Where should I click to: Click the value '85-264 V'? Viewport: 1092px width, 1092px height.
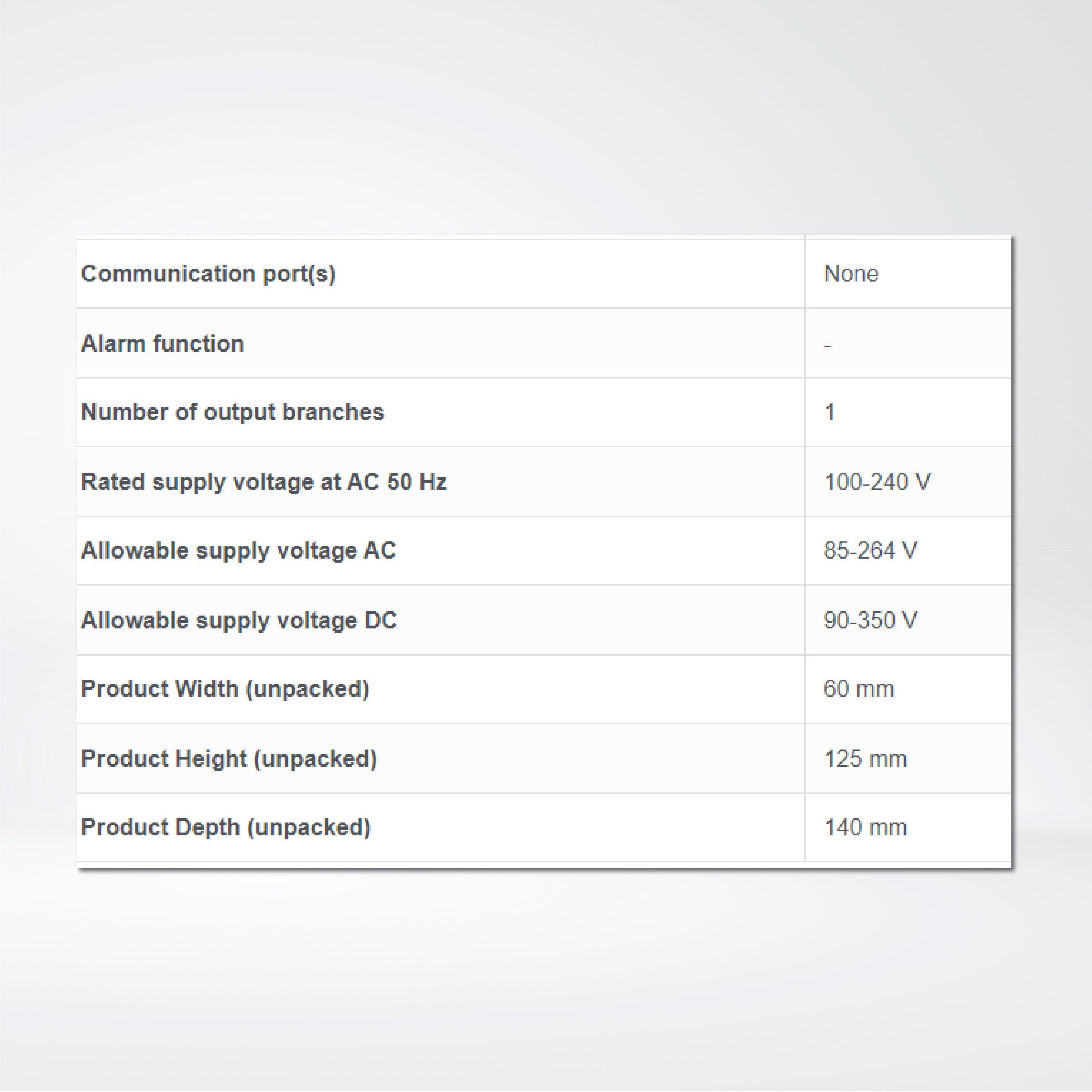pos(870,551)
